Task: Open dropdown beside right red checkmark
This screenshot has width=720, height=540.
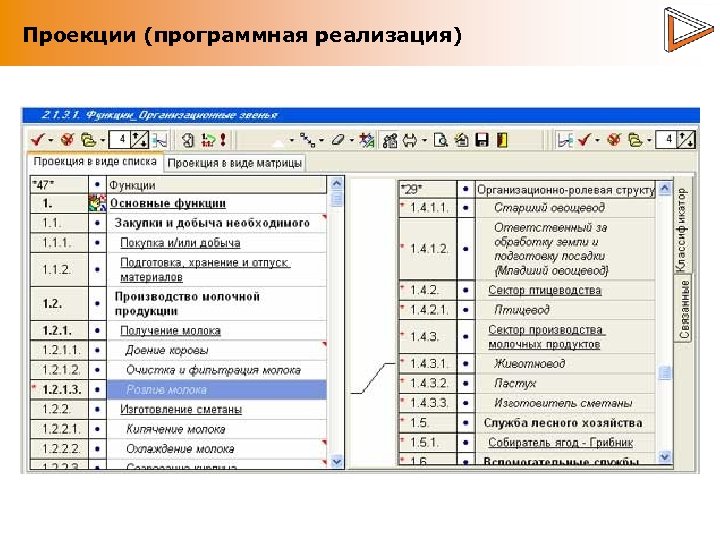Action: tap(597, 140)
